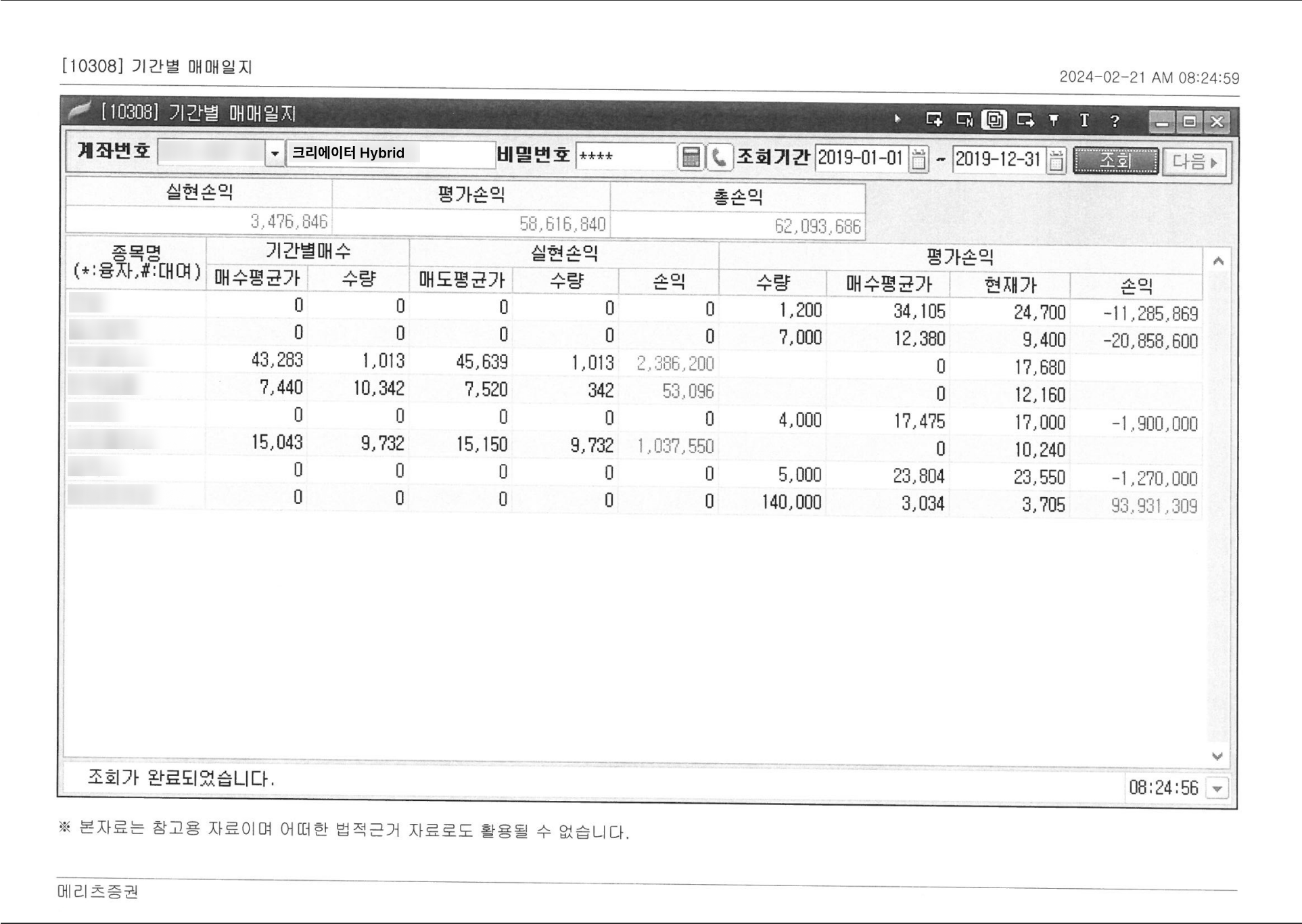Click 기간별매수 group header

point(308,252)
